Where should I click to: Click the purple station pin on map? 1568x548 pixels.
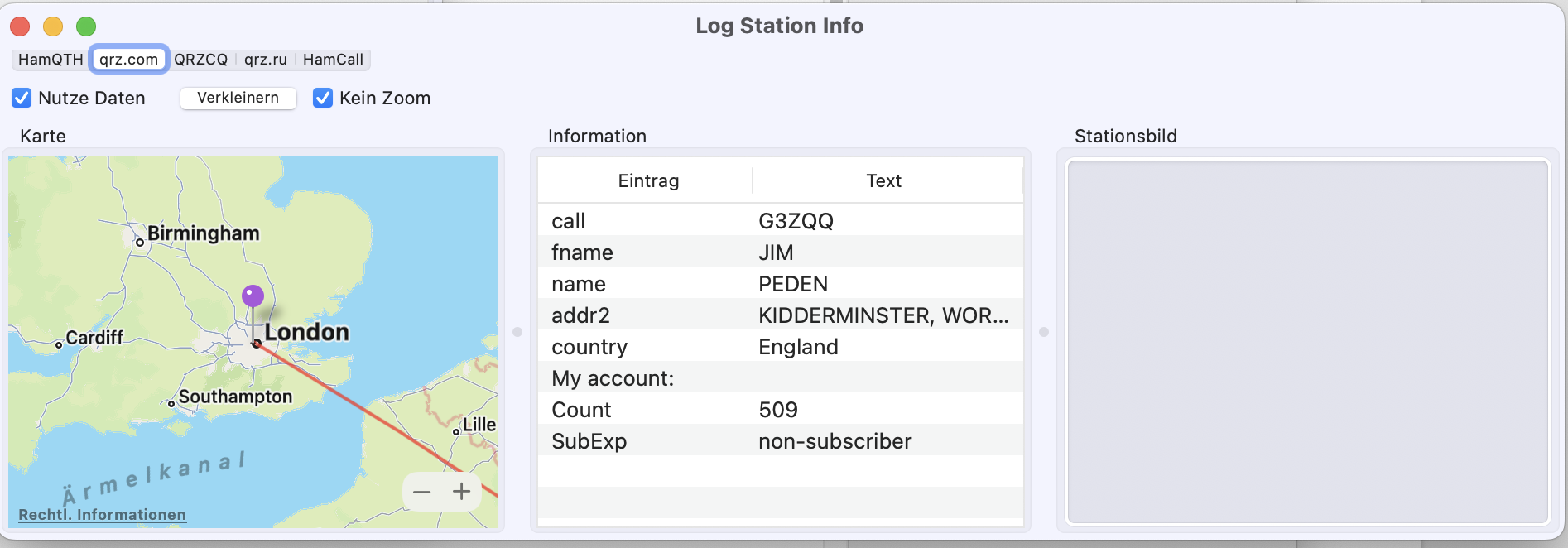tap(253, 296)
